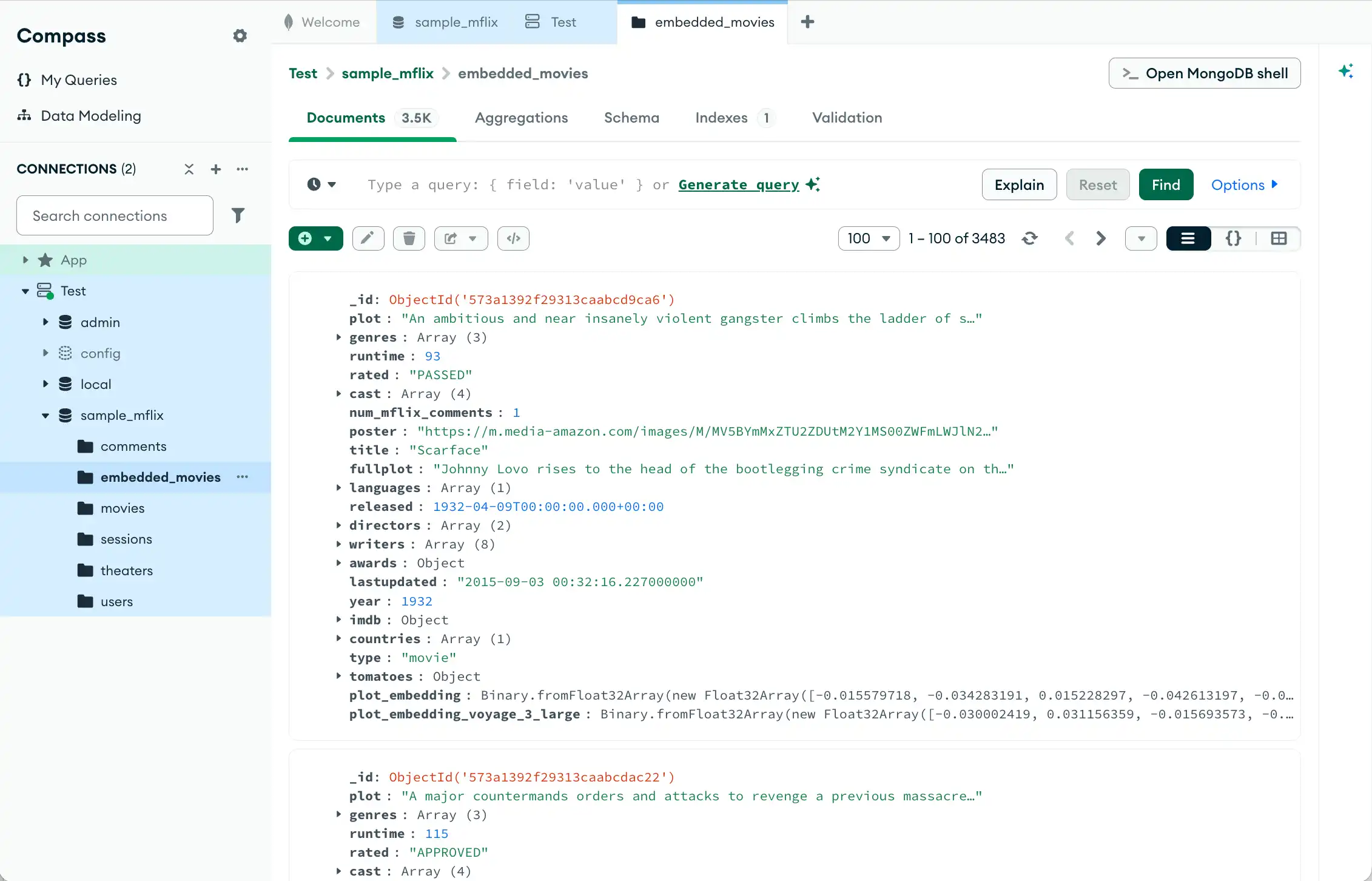Switch to the Schema tab
The width and height of the screenshot is (1372, 881).
631,118
